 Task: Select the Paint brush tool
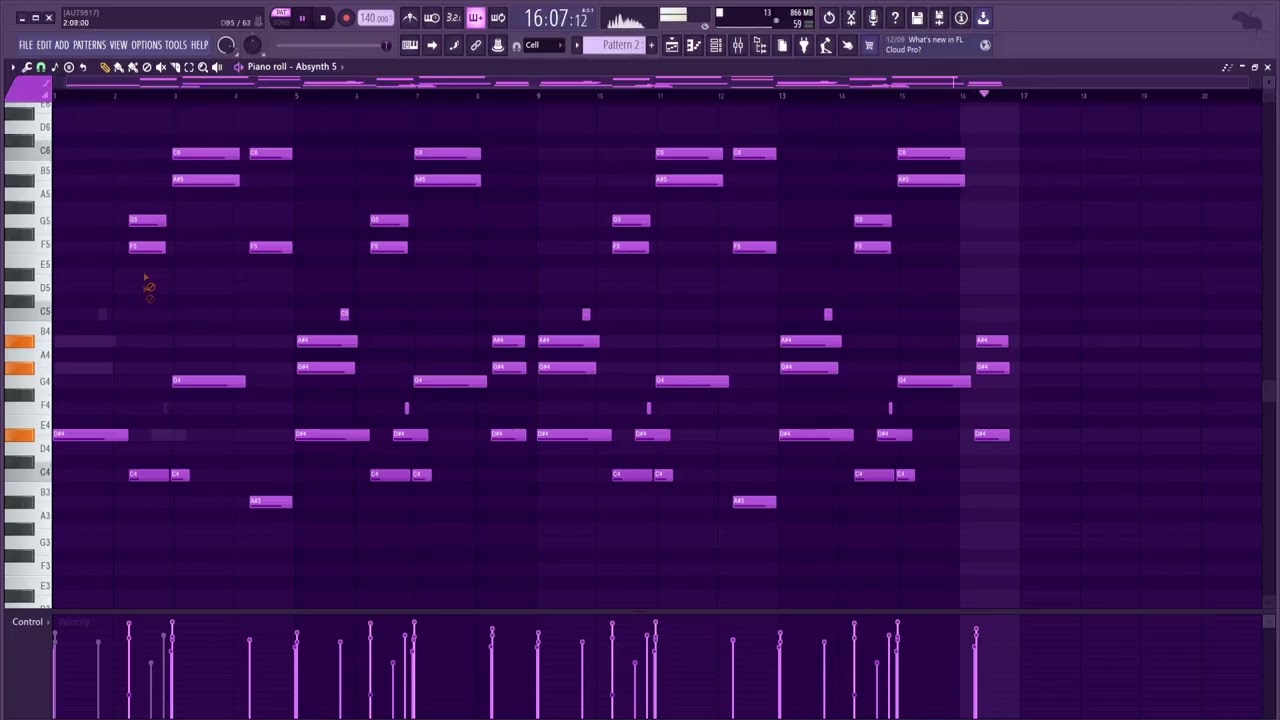(119, 67)
